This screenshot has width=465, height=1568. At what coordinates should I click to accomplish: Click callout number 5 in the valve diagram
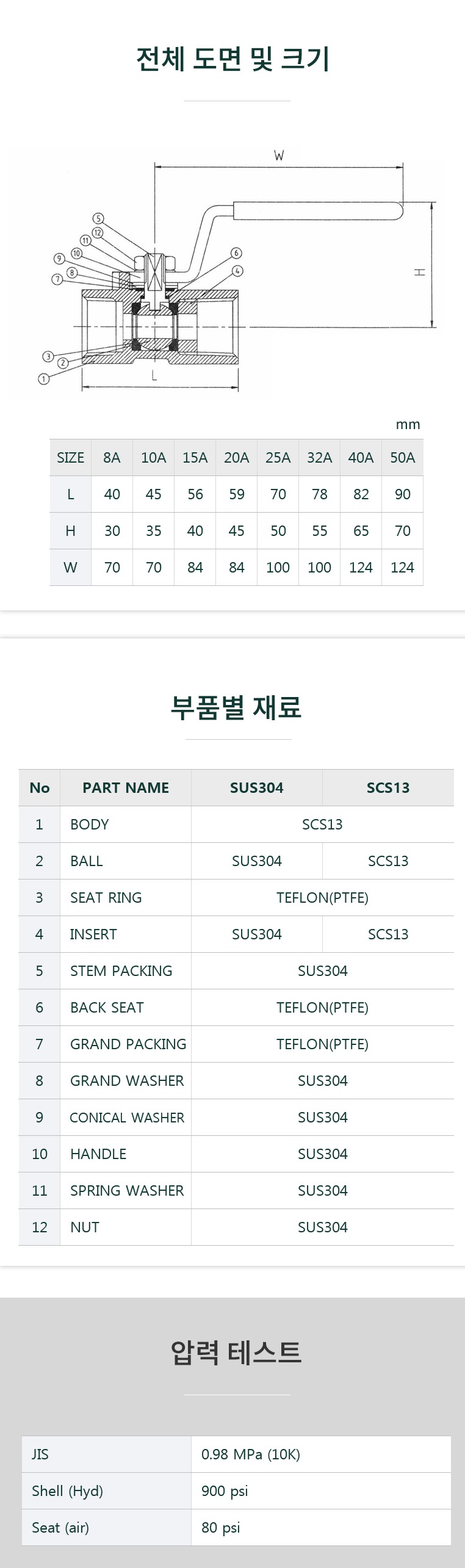pyautogui.click(x=99, y=219)
